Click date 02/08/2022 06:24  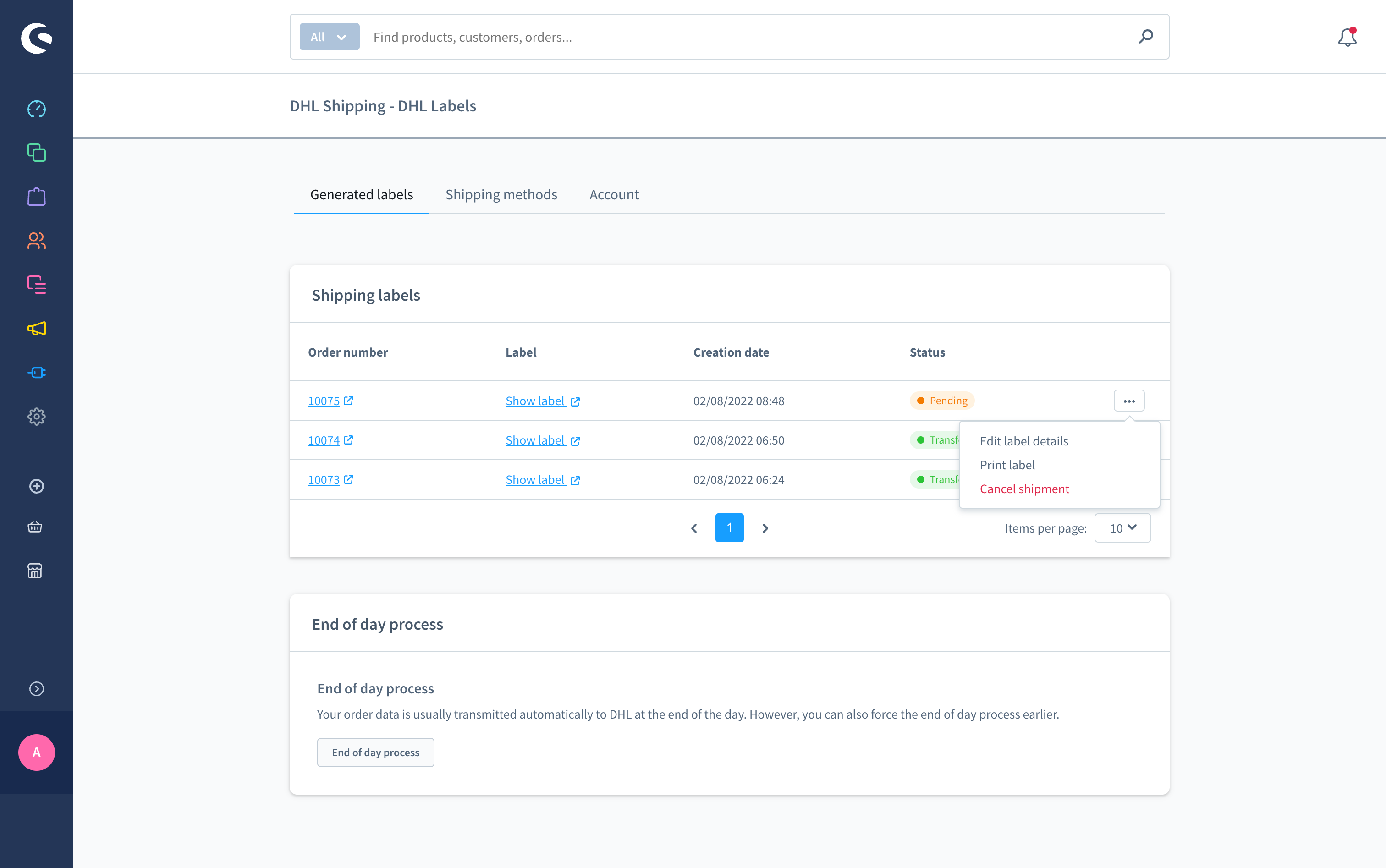(x=738, y=479)
